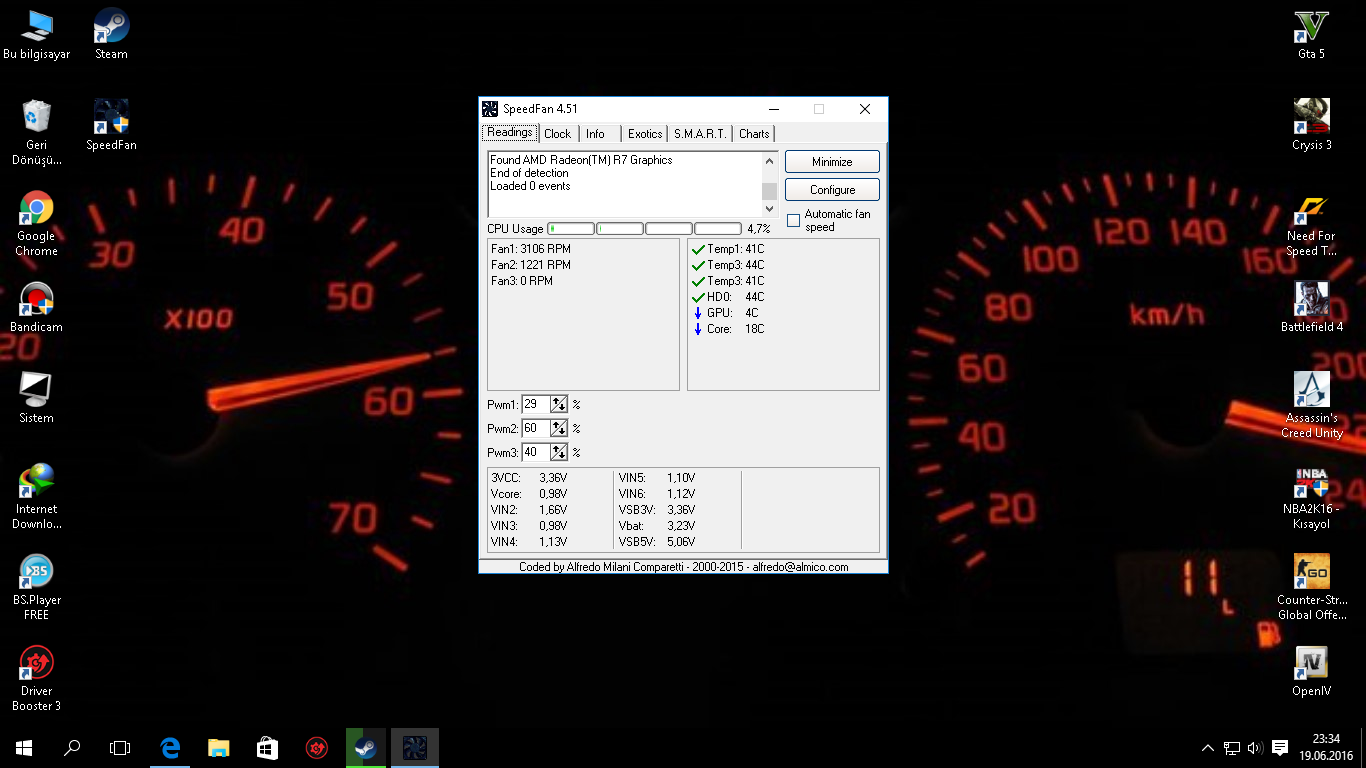
Task: Adjust the Pwm1 spinner arrows
Action: (x=558, y=404)
